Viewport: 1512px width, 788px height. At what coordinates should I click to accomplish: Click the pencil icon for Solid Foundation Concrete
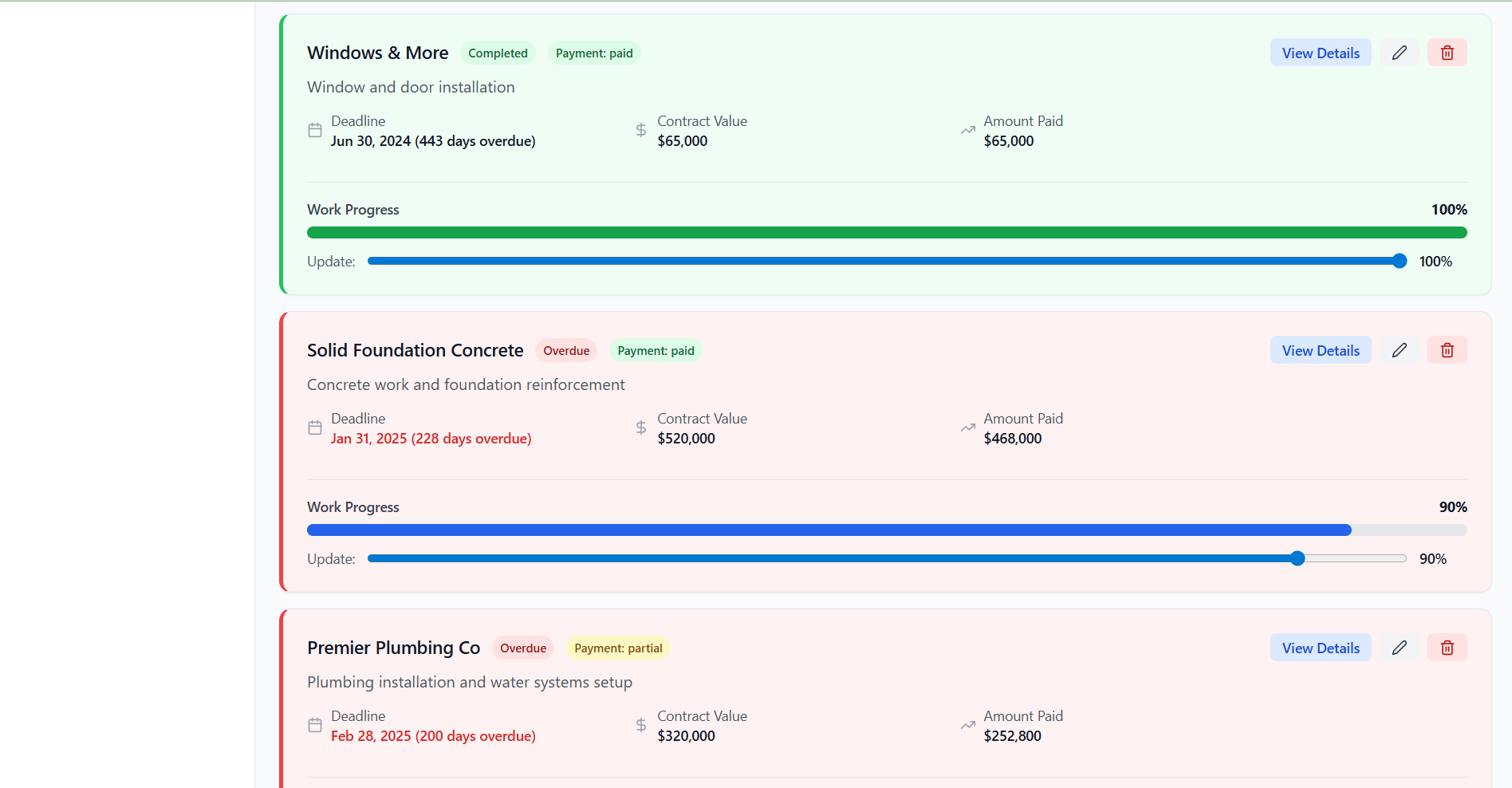pyautogui.click(x=1399, y=350)
